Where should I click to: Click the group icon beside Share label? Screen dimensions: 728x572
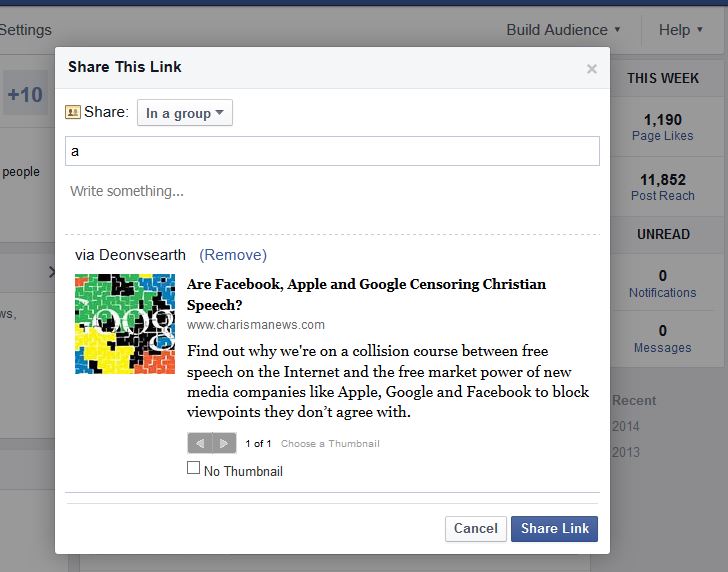73,112
